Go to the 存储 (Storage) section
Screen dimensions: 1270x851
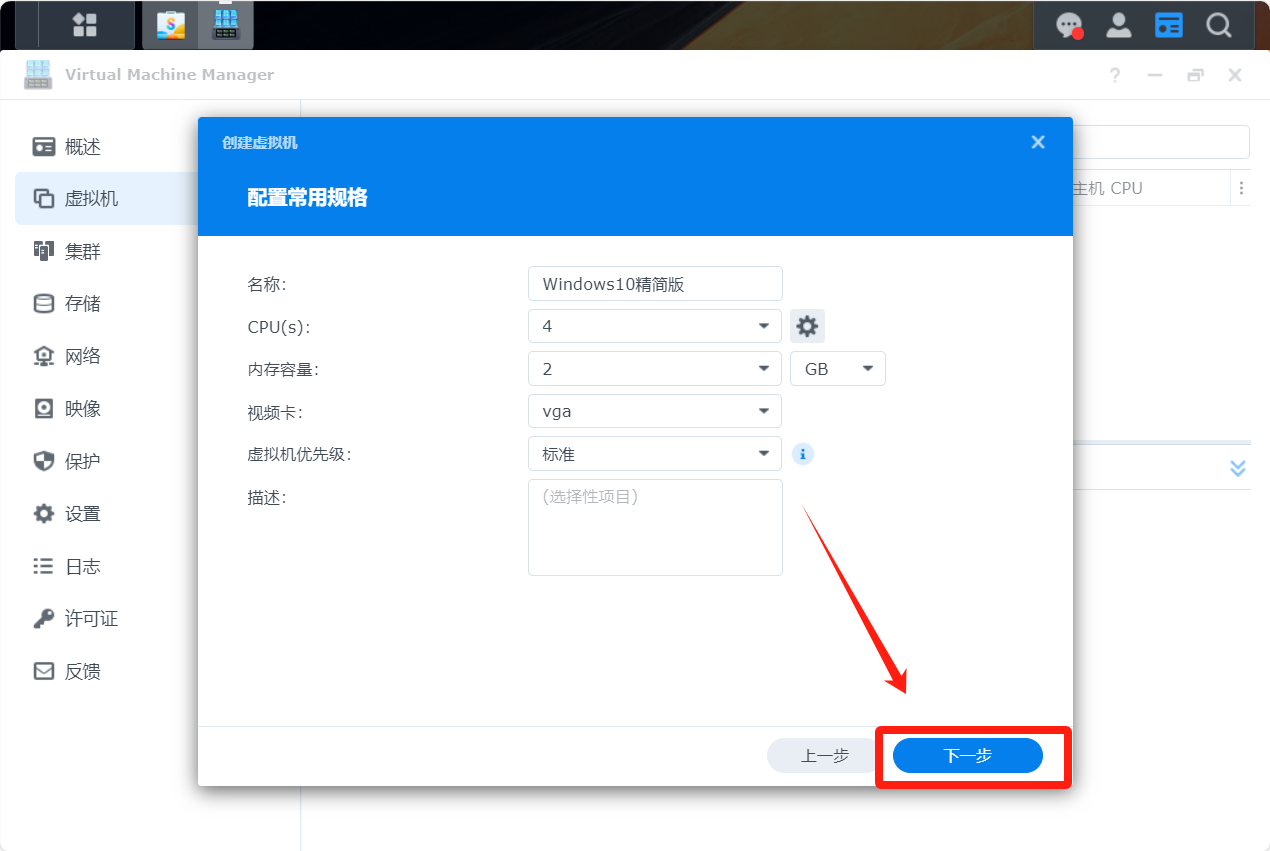[x=83, y=304]
